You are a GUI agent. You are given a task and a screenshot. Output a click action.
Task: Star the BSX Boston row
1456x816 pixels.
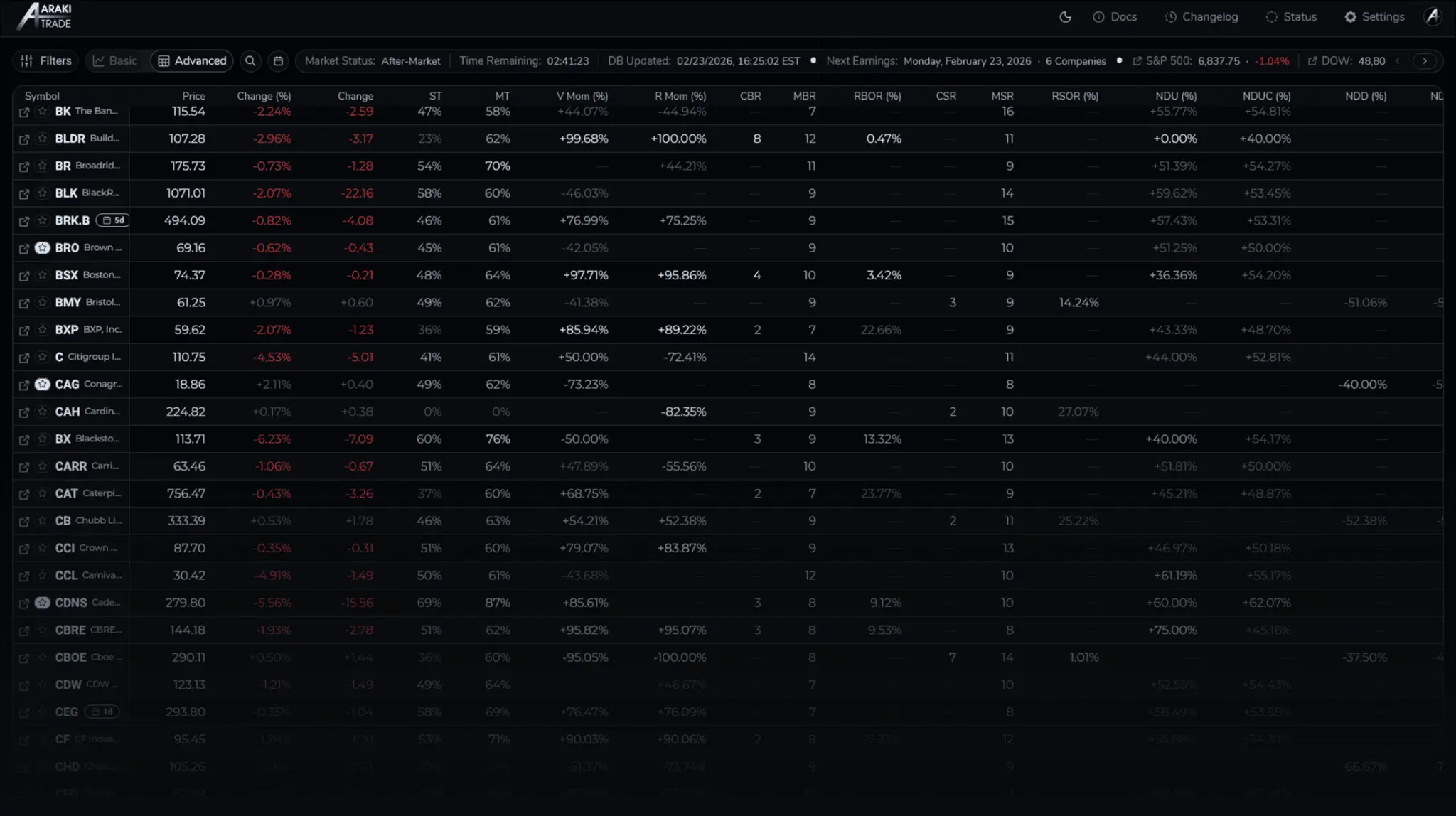(x=43, y=275)
